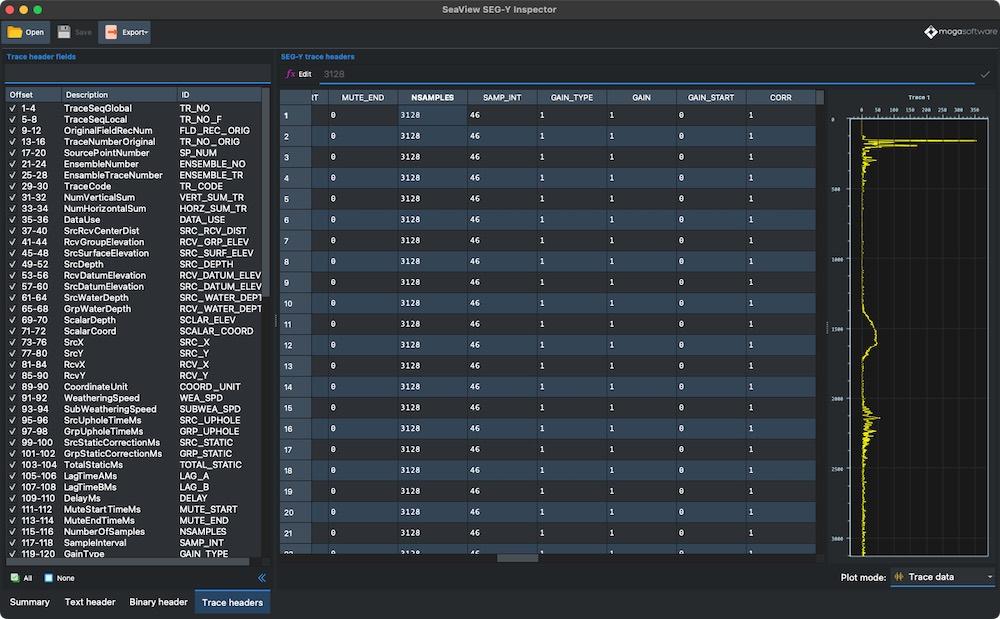Click SAMP_INT cell in row 12
This screenshot has width=1000, height=619.
pos(502,345)
